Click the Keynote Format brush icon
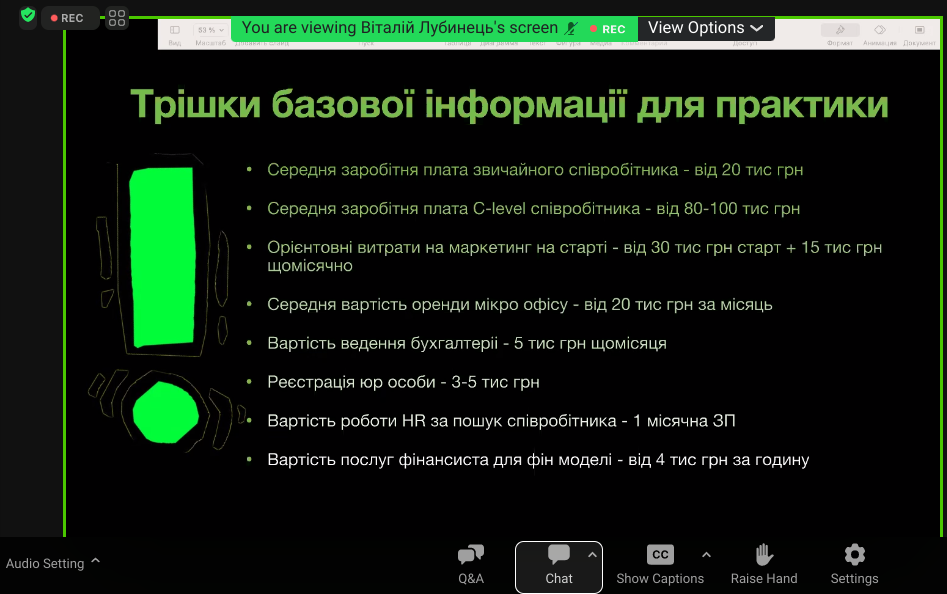 (839, 30)
